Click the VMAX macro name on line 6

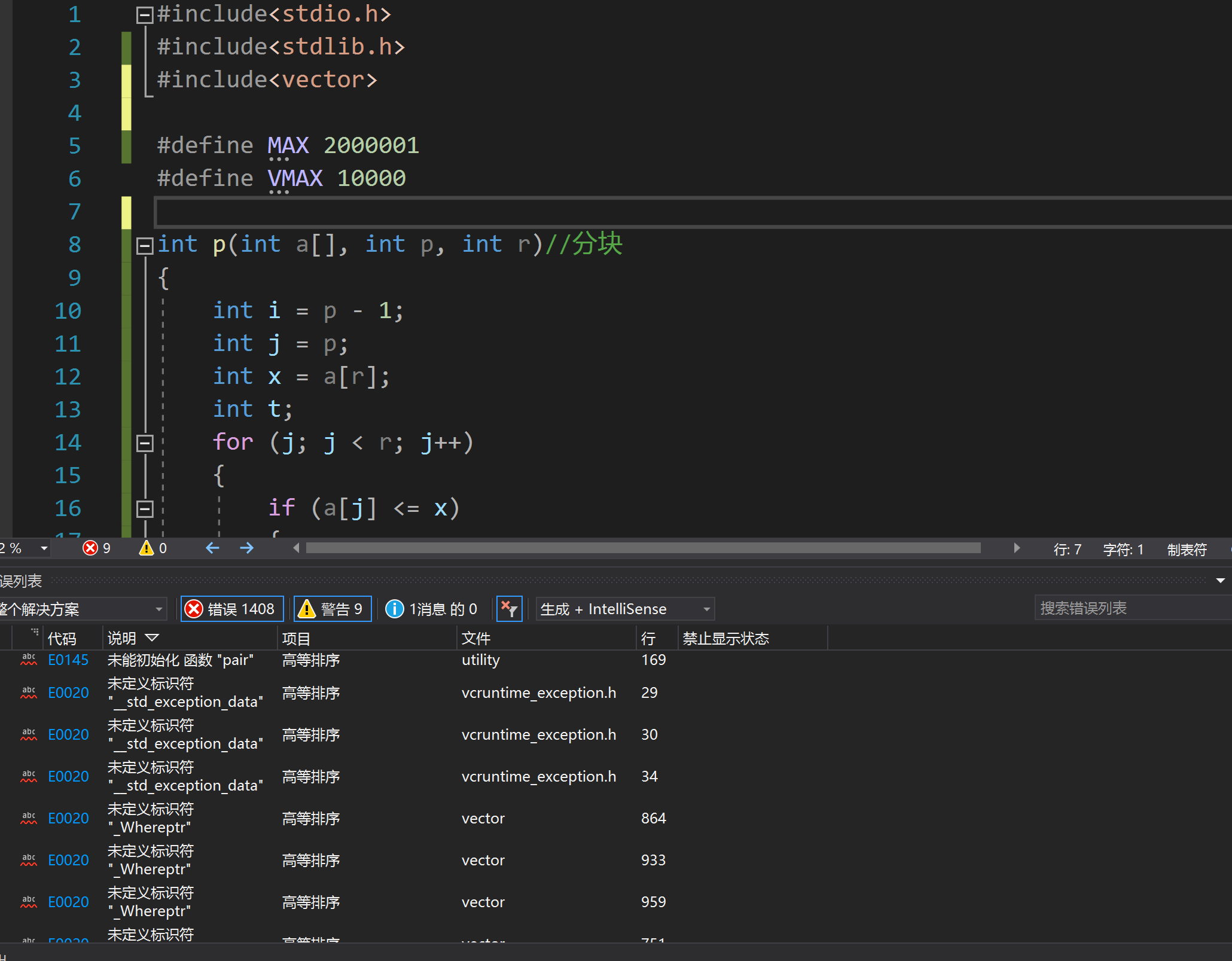[295, 178]
